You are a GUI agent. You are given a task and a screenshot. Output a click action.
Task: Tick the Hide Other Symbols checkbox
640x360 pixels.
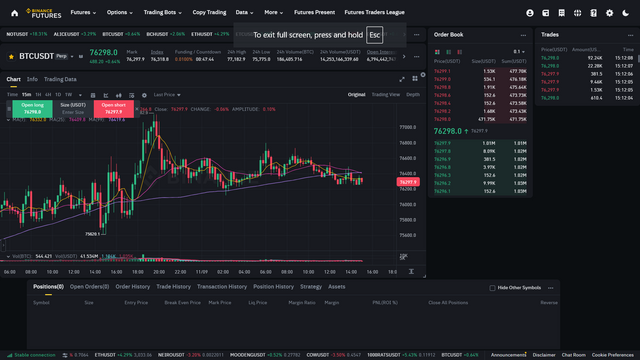pyautogui.click(x=492, y=288)
